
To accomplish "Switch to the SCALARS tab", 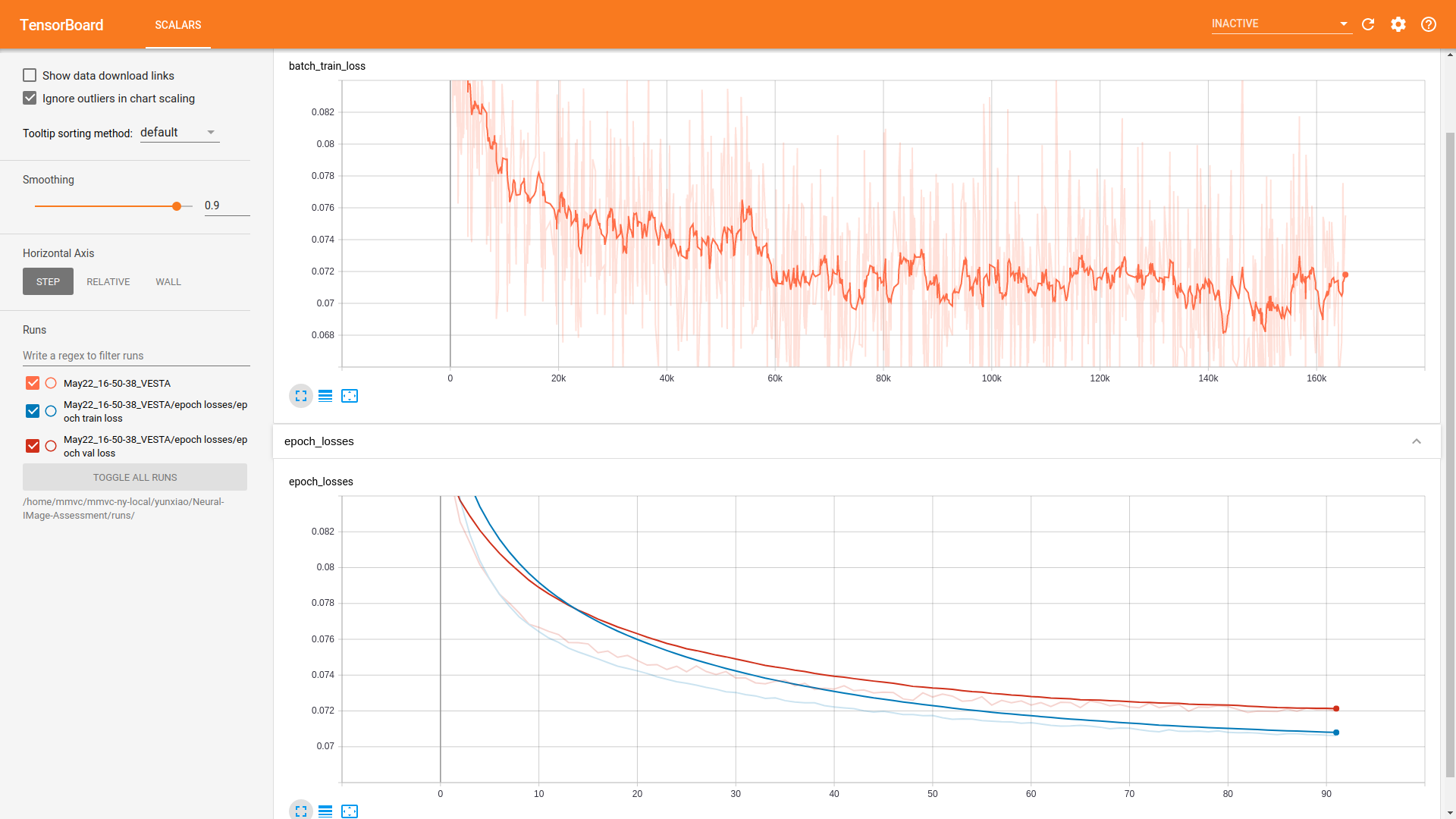I will [178, 25].
